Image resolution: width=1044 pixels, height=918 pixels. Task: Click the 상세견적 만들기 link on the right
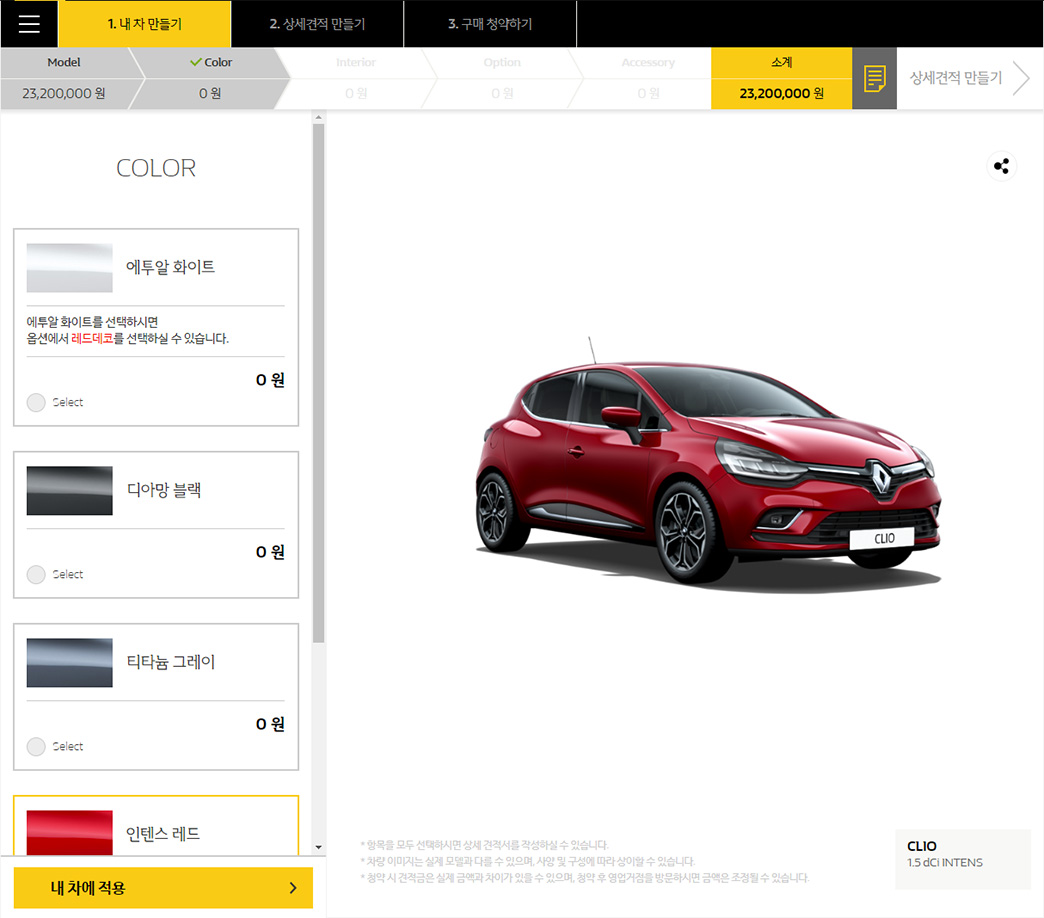(956, 78)
